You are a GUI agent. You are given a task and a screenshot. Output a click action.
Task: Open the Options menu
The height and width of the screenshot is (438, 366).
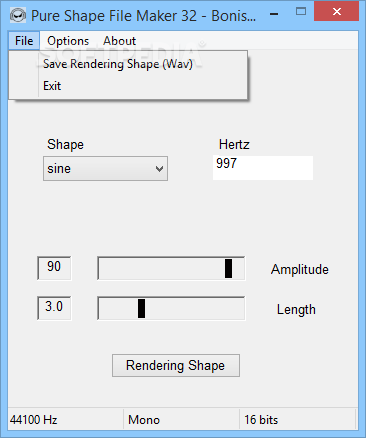click(x=68, y=41)
